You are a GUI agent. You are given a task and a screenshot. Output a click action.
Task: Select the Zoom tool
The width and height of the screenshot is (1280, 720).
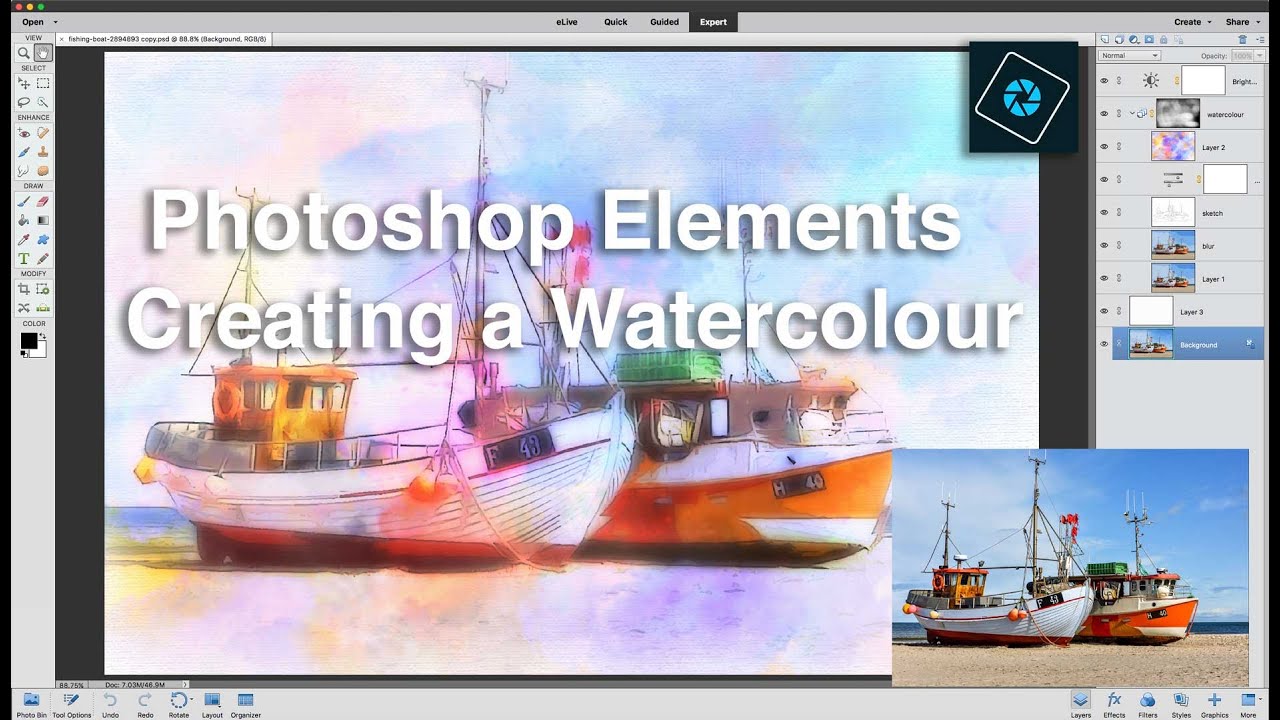click(x=24, y=53)
